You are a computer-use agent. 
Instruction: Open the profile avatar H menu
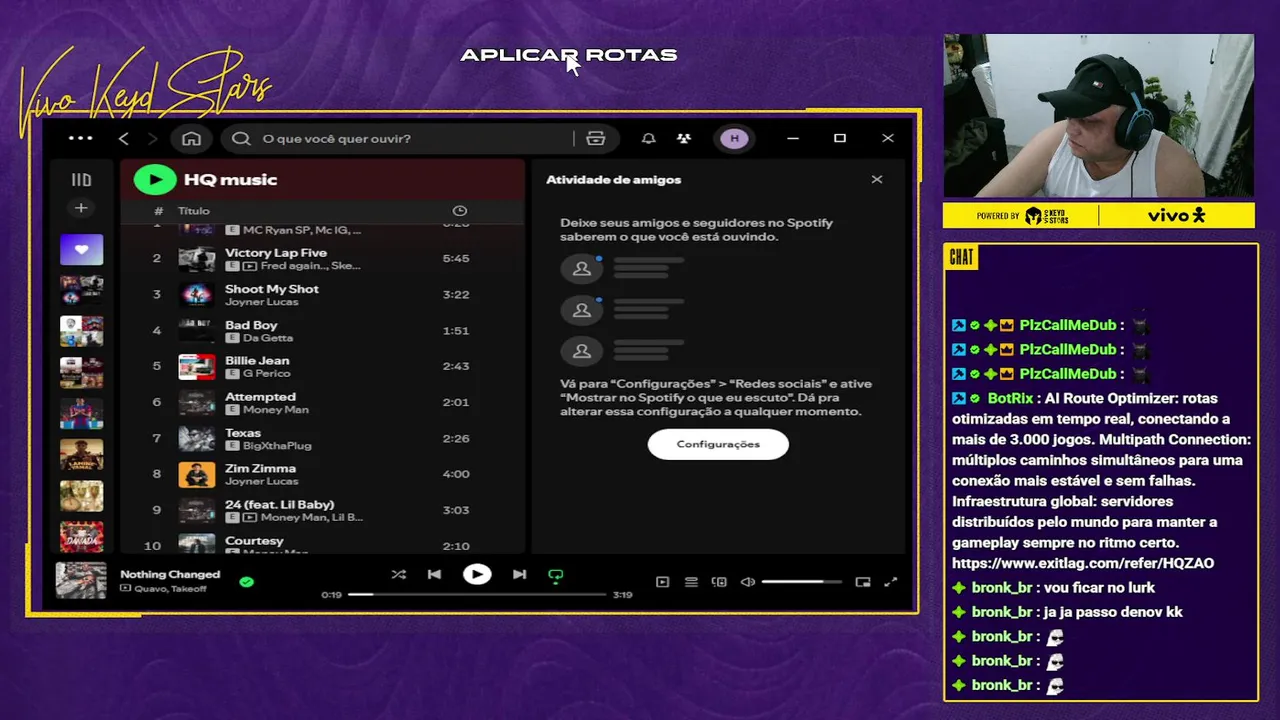pos(735,138)
